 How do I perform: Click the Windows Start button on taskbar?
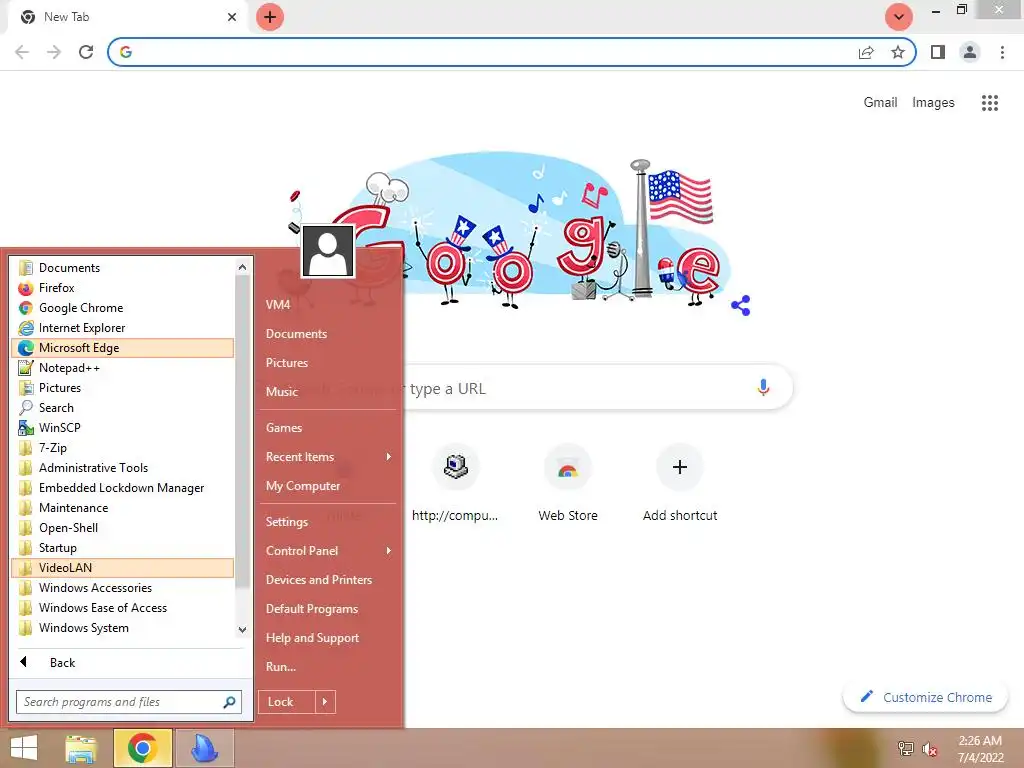[24, 748]
